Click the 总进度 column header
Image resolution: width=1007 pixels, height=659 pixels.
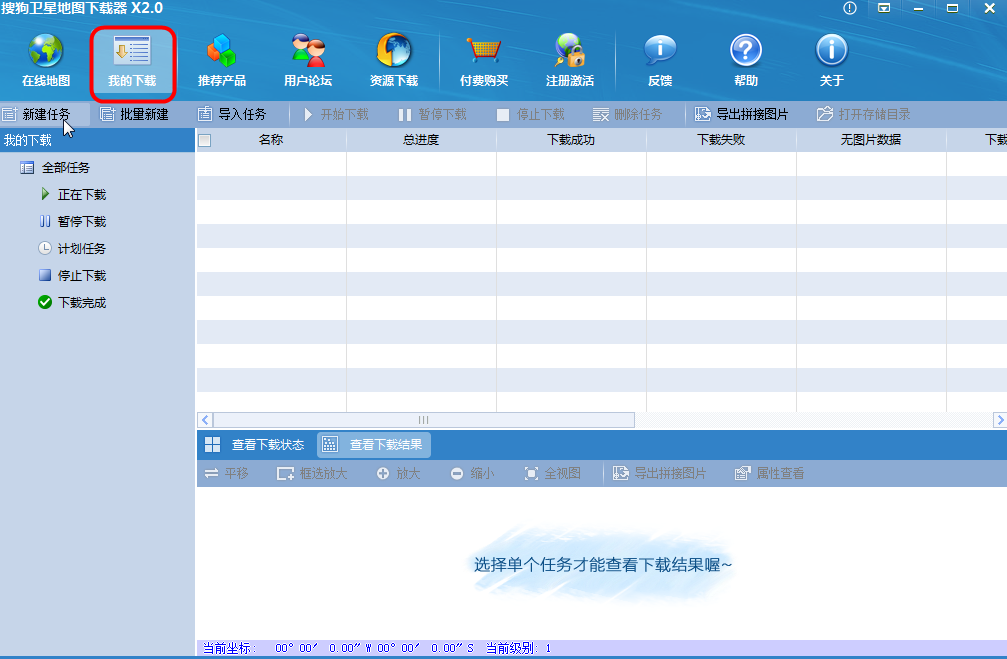click(421, 139)
